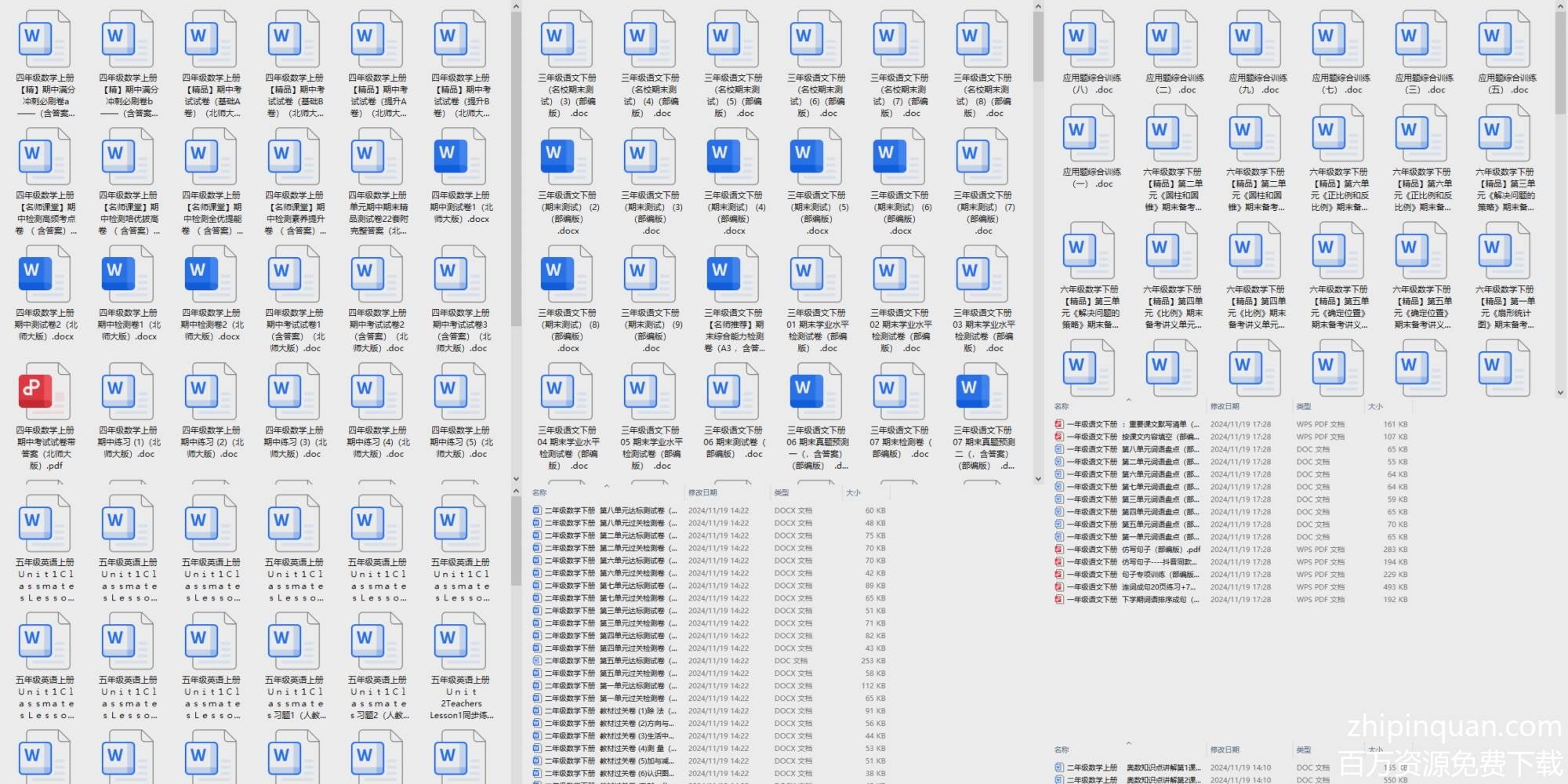Click 类型 column header in 一年级语文下册 list

(x=1304, y=407)
